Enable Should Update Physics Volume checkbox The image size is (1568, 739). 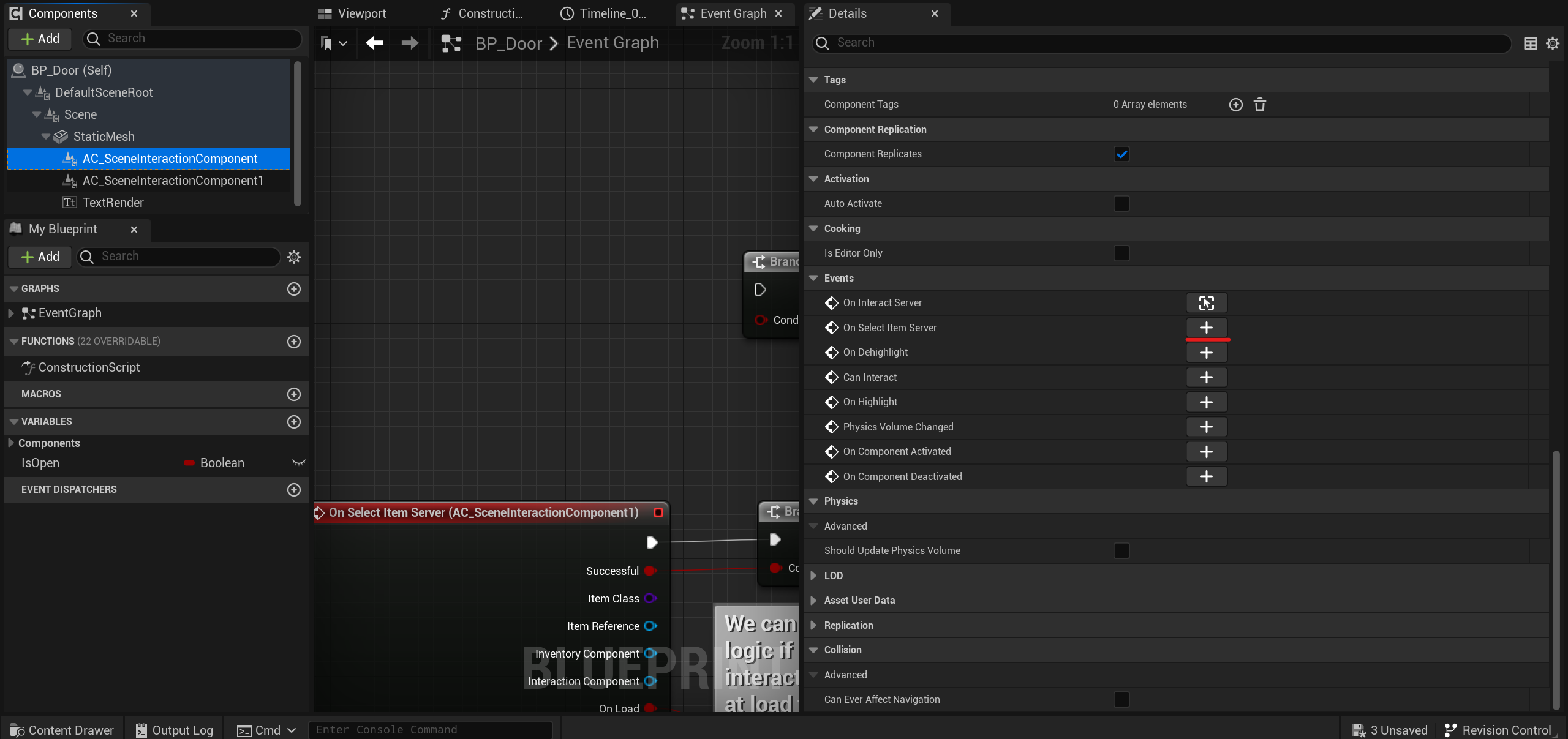click(x=1121, y=551)
